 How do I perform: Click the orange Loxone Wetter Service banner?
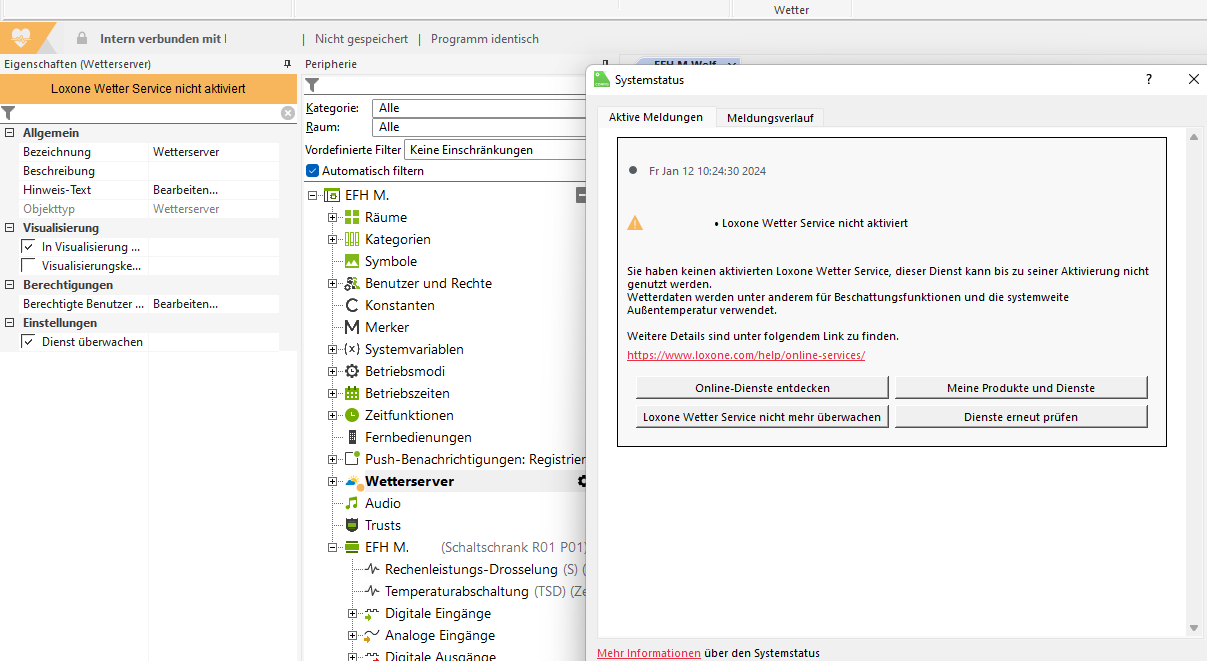[148, 89]
